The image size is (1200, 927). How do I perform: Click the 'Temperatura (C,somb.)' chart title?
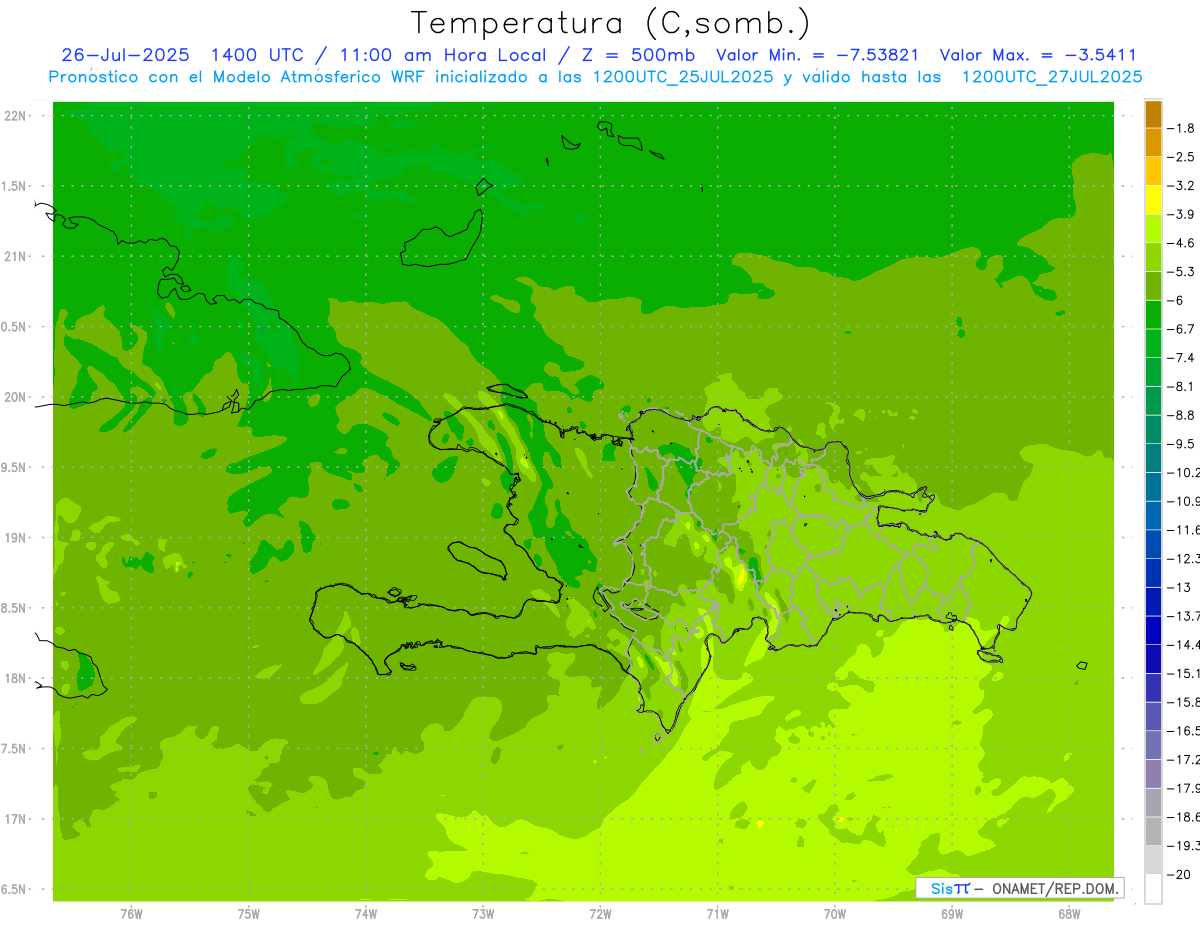coord(610,22)
